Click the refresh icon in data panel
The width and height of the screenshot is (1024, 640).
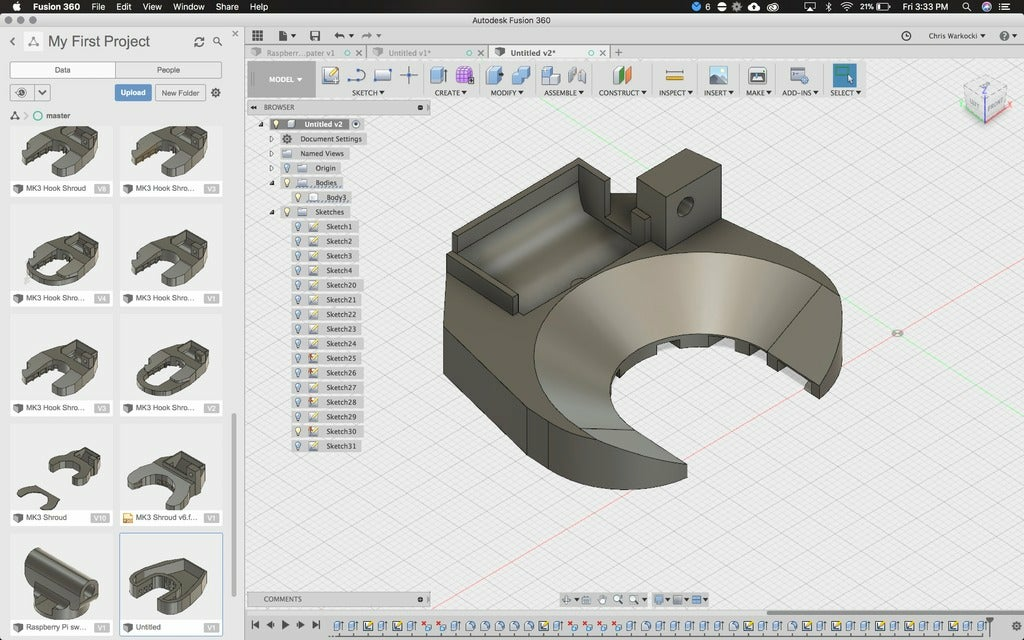pos(199,42)
